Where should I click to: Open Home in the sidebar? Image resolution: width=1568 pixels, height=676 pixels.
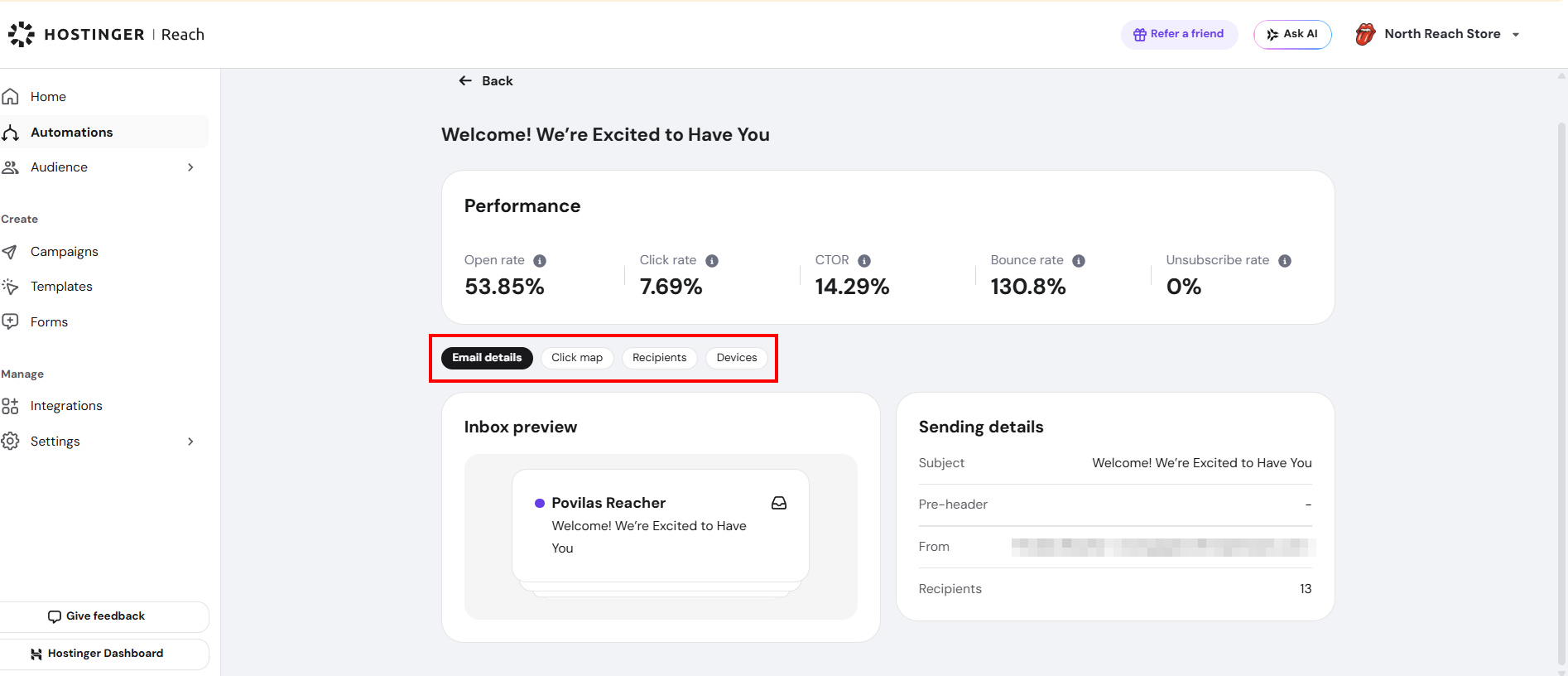[104, 97]
